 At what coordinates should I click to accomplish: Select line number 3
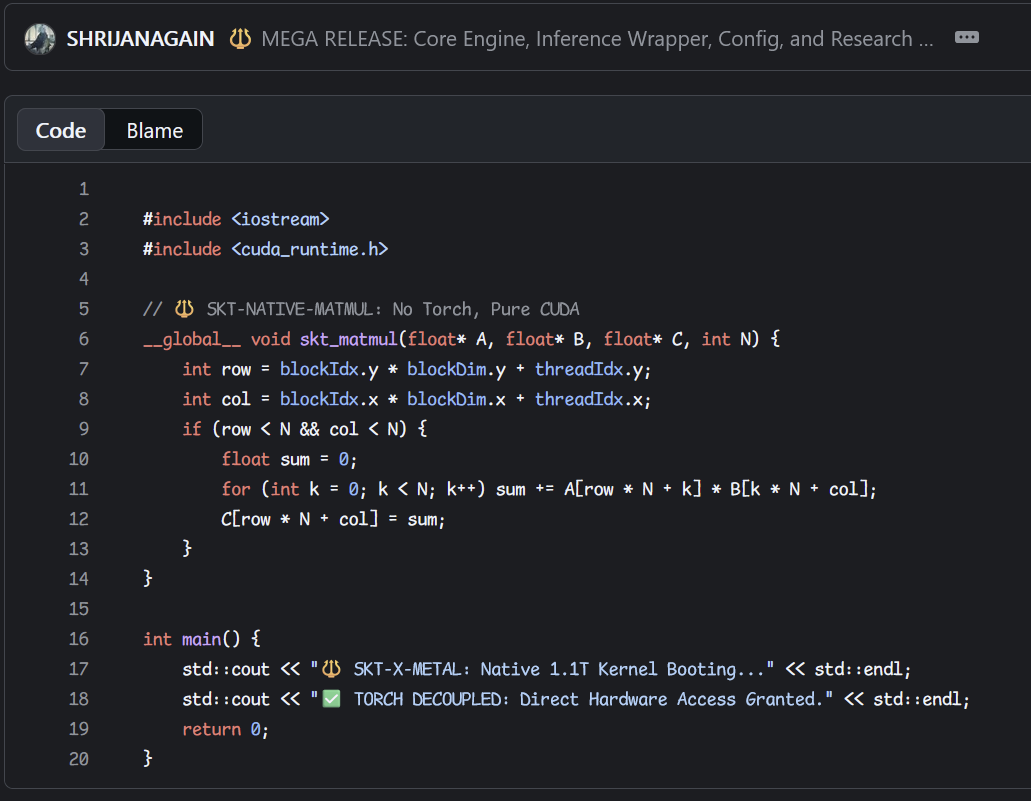tap(84, 249)
